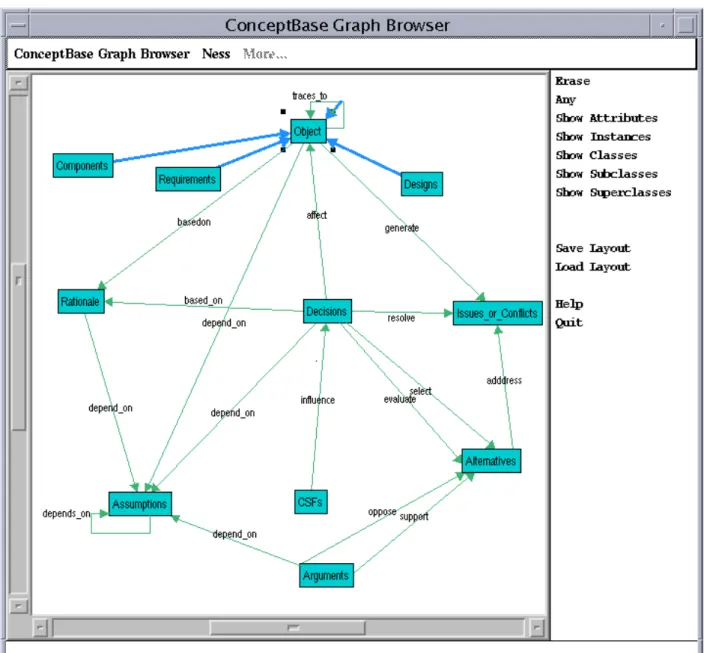Open the ConceptBase Graph Browser menu

[102, 54]
